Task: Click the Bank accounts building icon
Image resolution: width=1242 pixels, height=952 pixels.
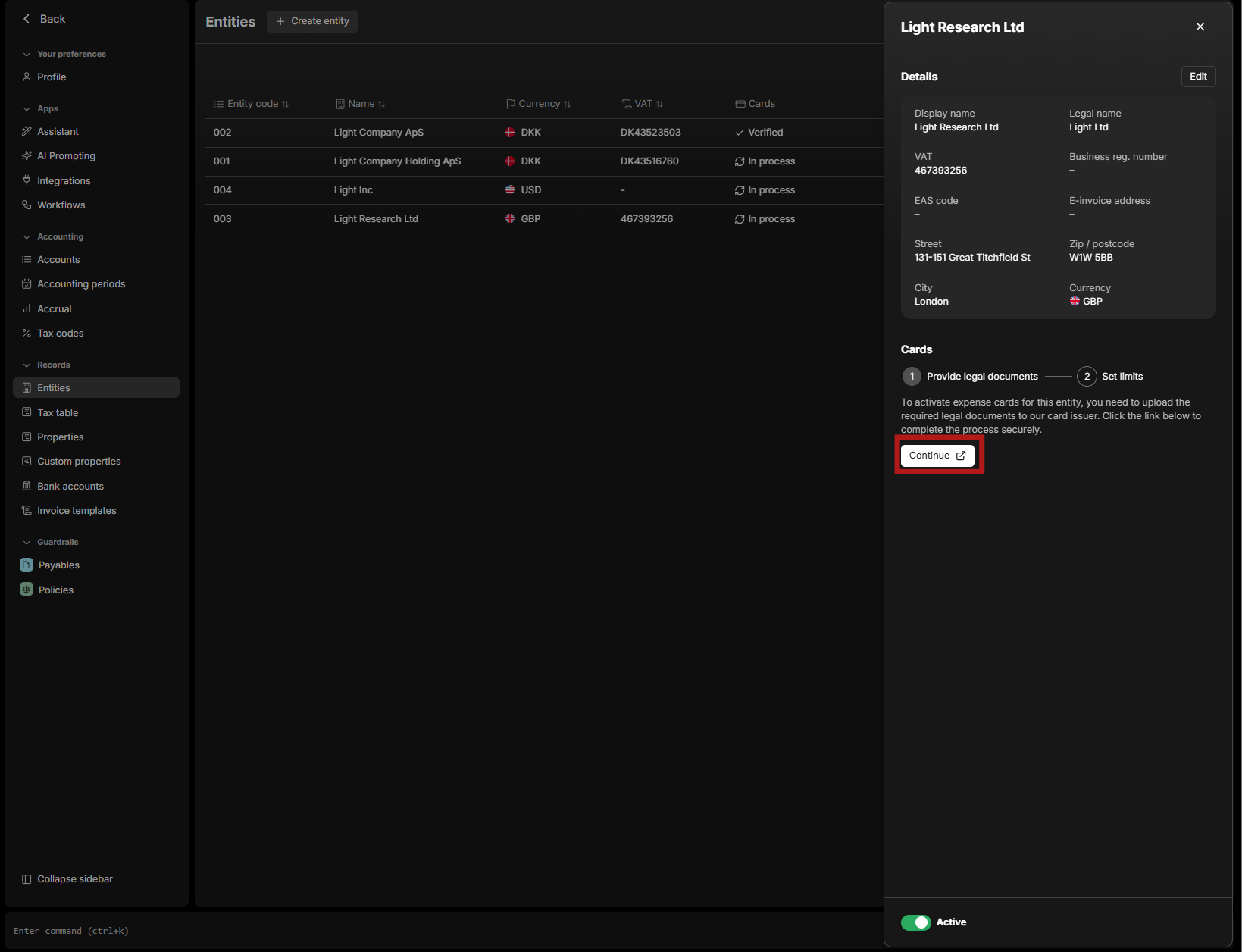Action: pos(27,486)
